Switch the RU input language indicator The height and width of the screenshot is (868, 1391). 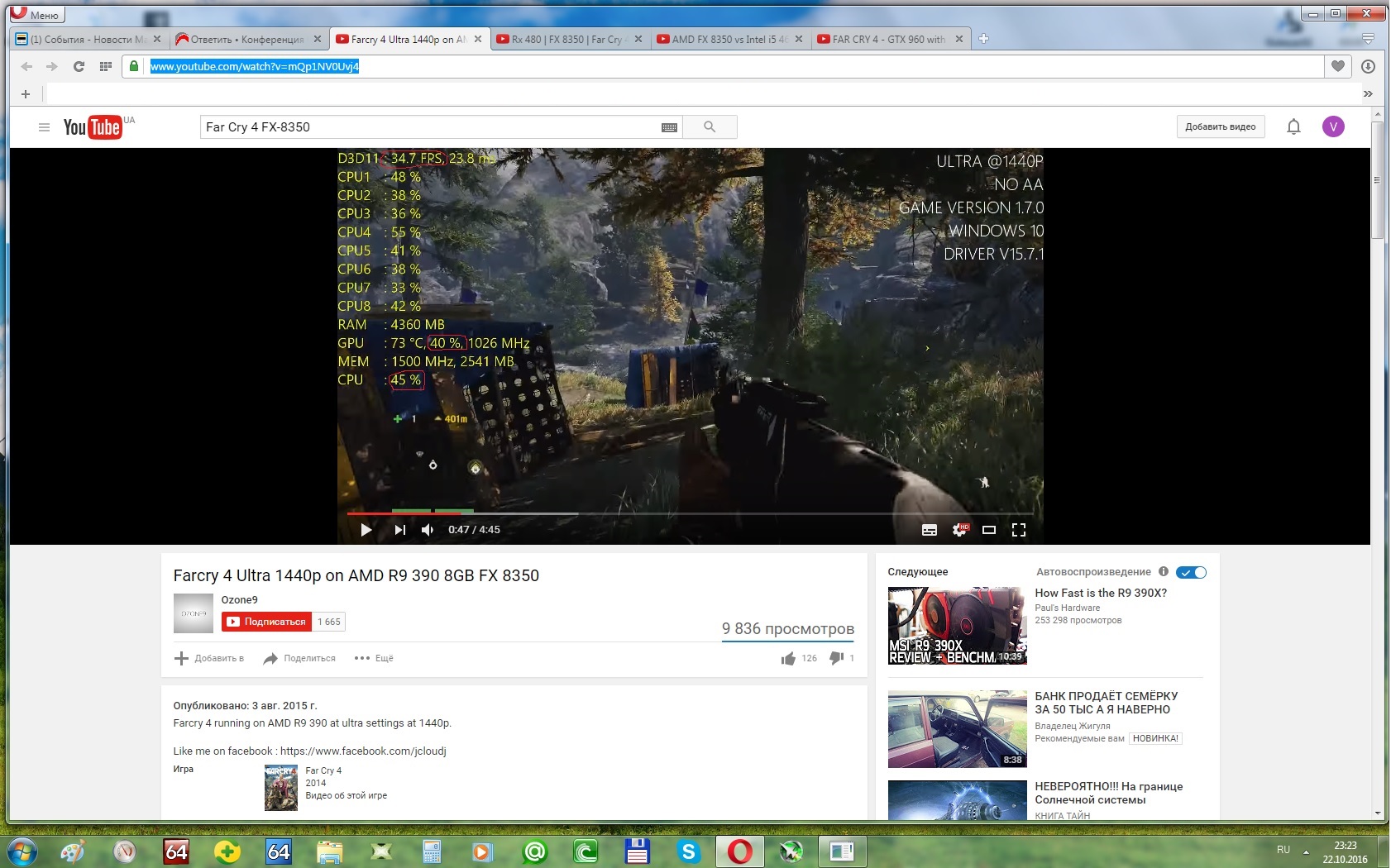click(1283, 850)
